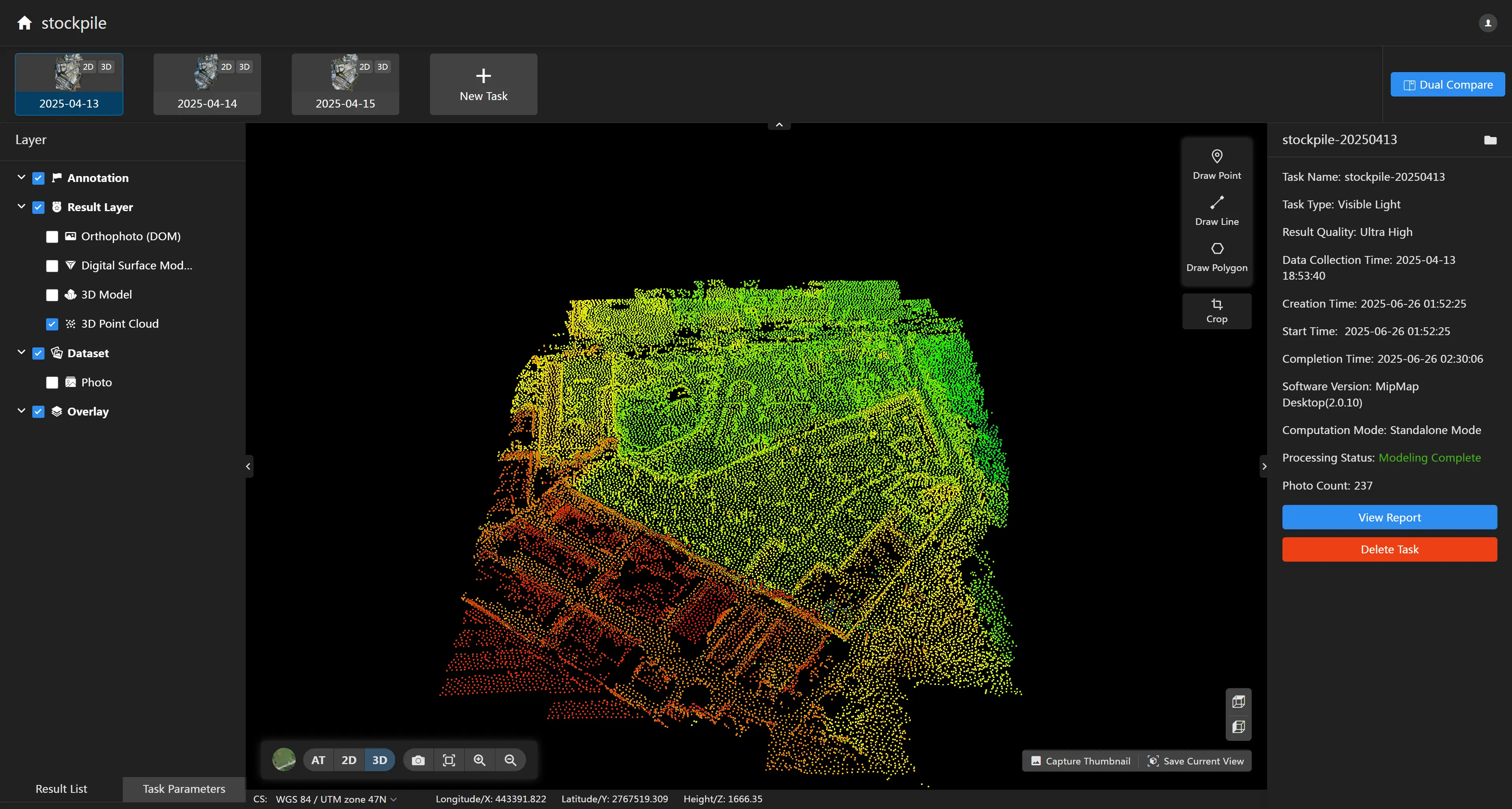Enable the 3D Model layer checkbox
The height and width of the screenshot is (809, 1512).
click(52, 295)
